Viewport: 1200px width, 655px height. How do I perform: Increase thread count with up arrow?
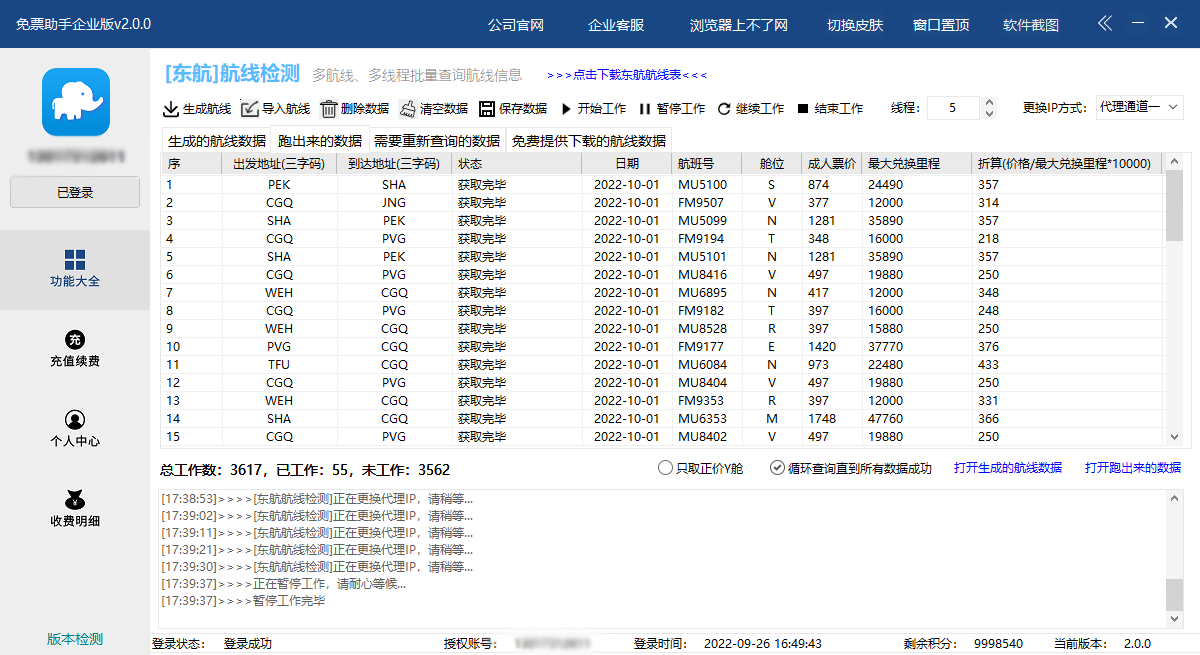[x=989, y=103]
